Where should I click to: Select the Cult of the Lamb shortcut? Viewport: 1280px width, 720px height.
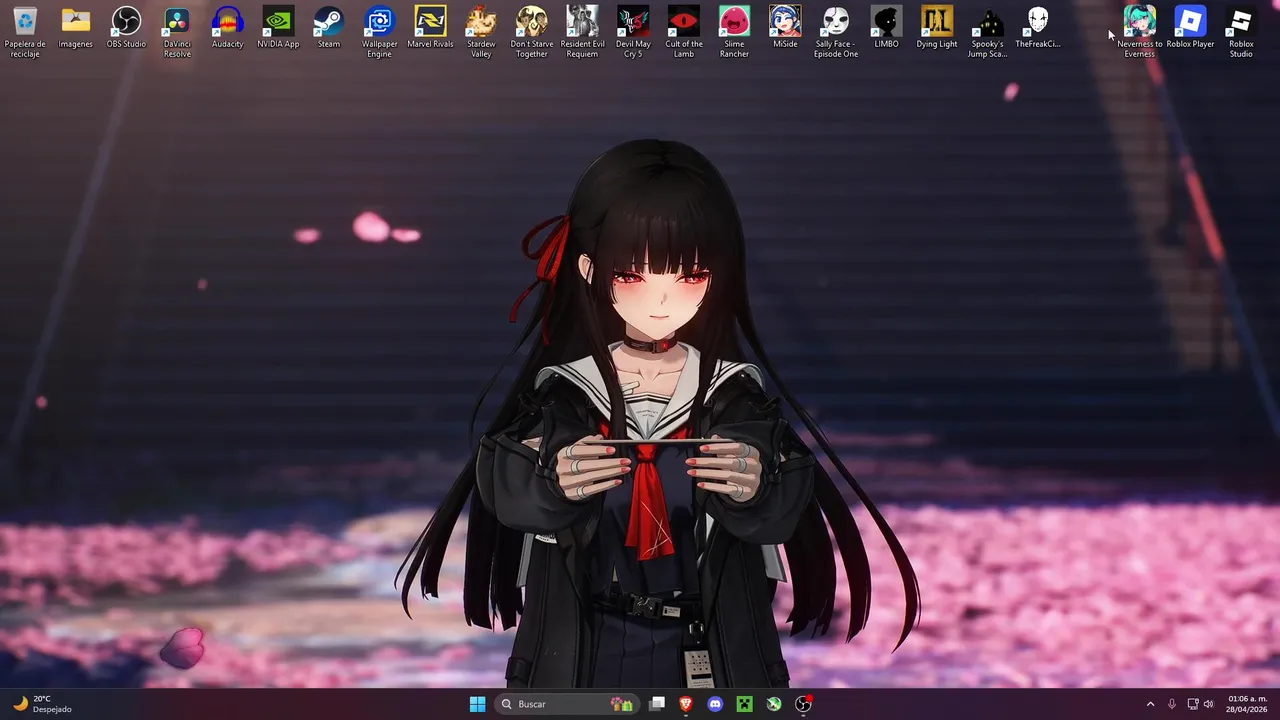[x=684, y=31]
